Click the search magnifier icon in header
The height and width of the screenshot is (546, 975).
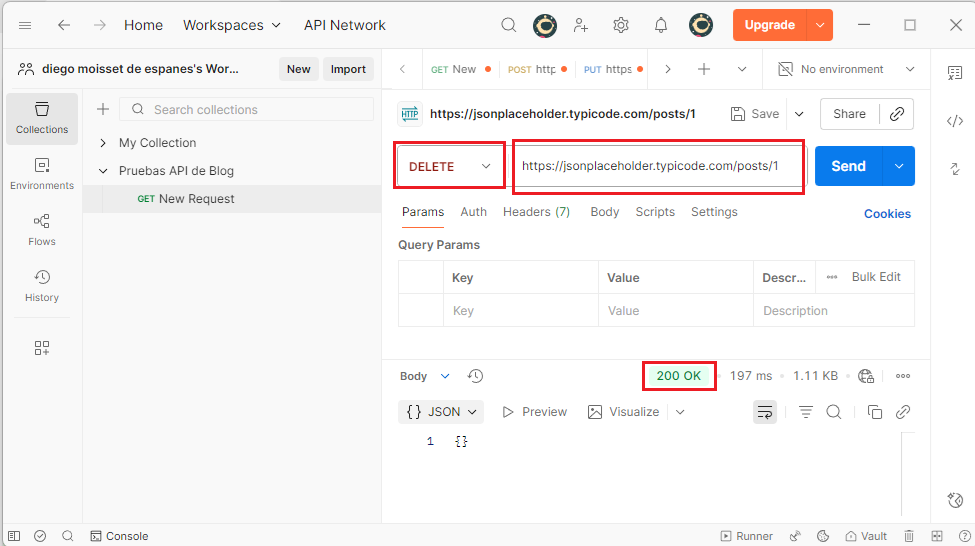coord(509,25)
